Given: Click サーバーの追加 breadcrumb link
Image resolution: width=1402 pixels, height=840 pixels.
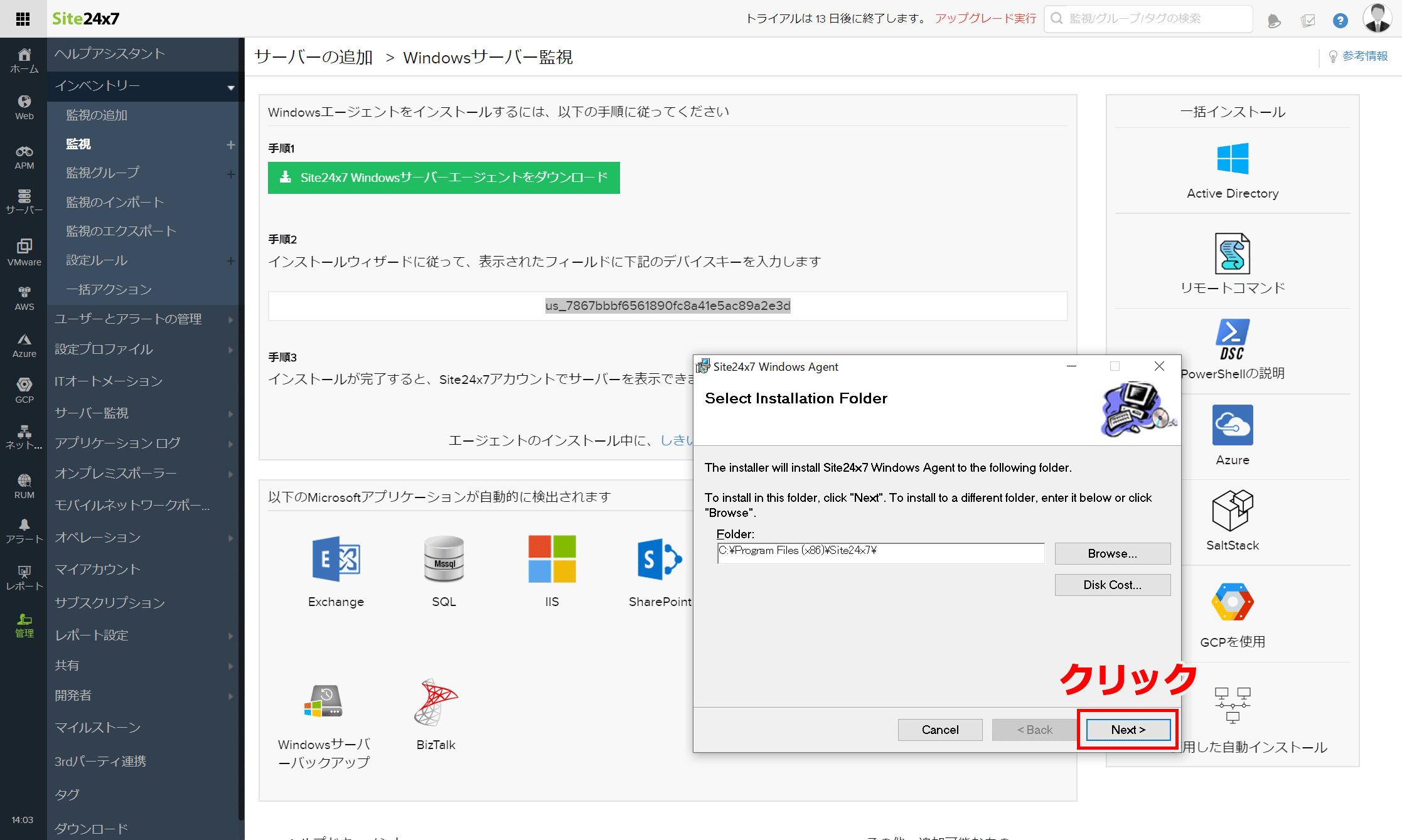Looking at the screenshot, I should (x=314, y=57).
